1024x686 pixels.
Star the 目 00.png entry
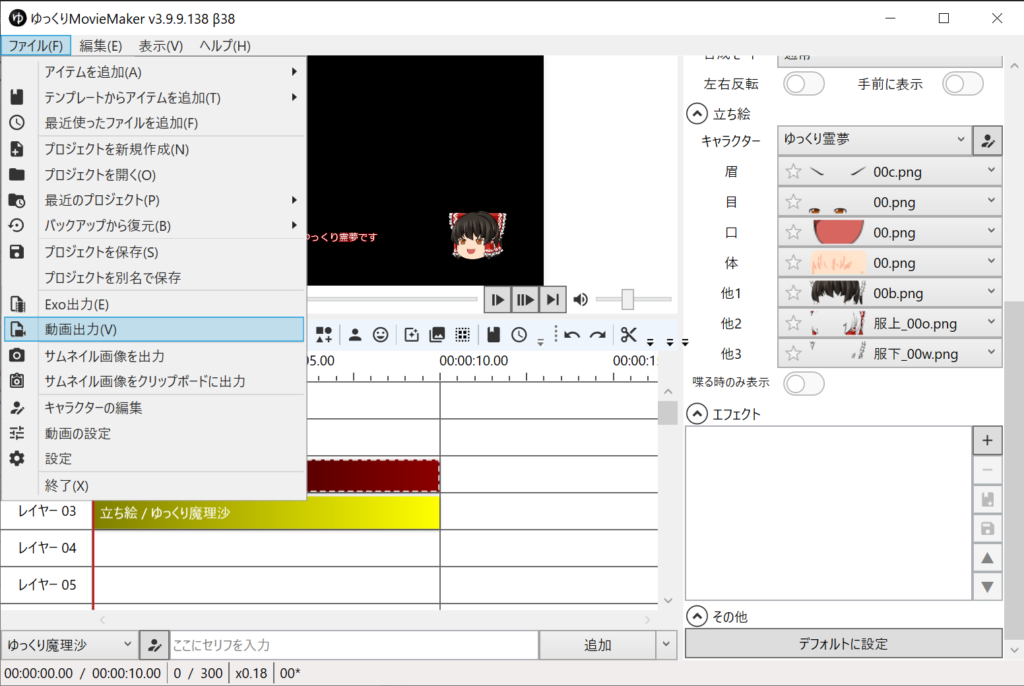click(x=793, y=202)
